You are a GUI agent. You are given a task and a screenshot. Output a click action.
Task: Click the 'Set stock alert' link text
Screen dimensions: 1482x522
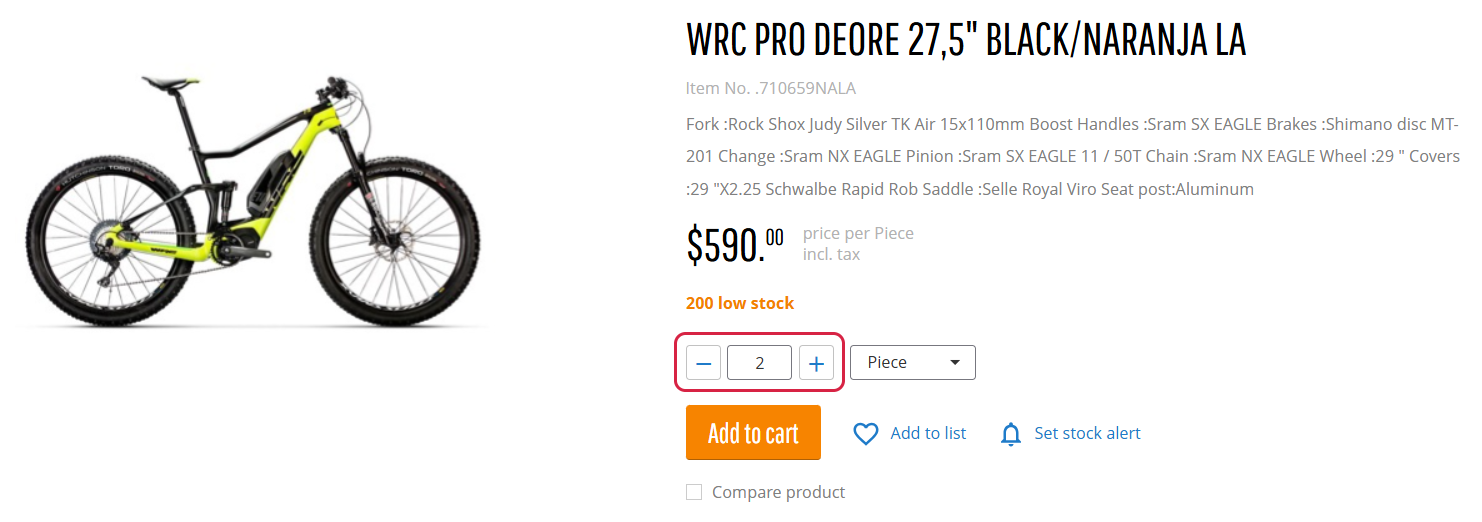(x=1087, y=433)
